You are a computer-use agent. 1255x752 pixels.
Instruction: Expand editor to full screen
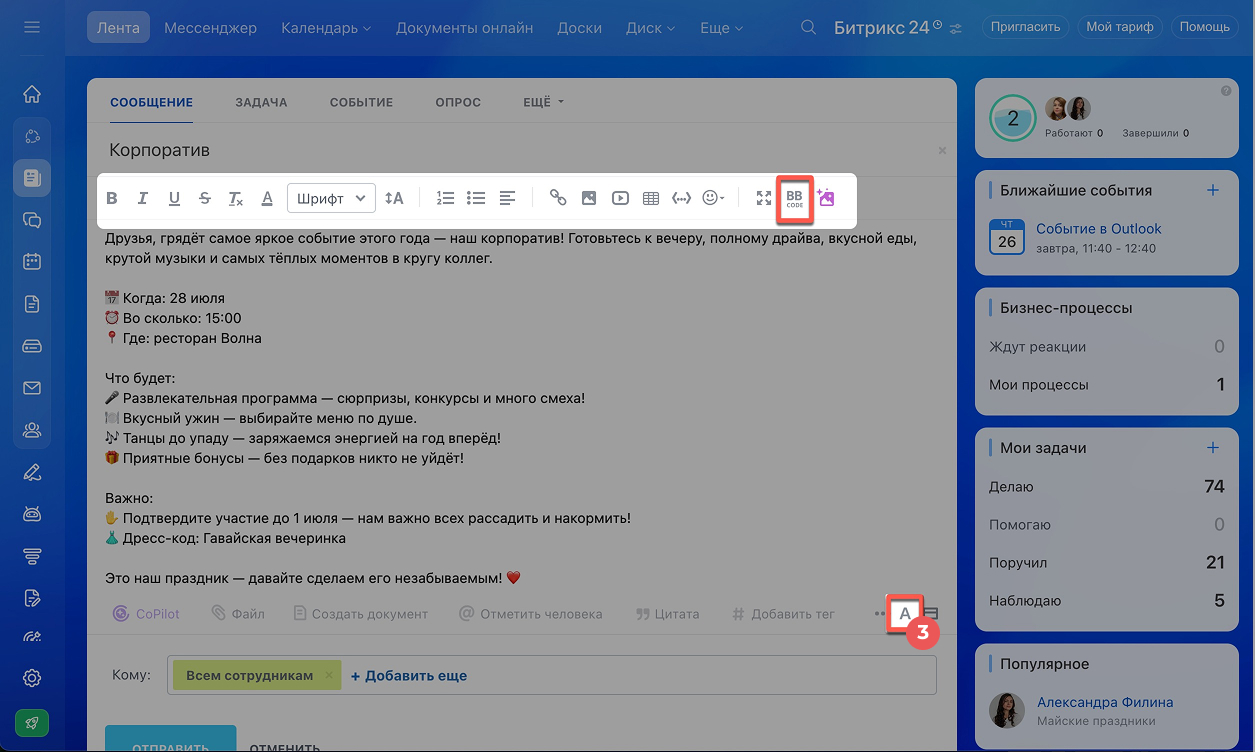point(764,198)
